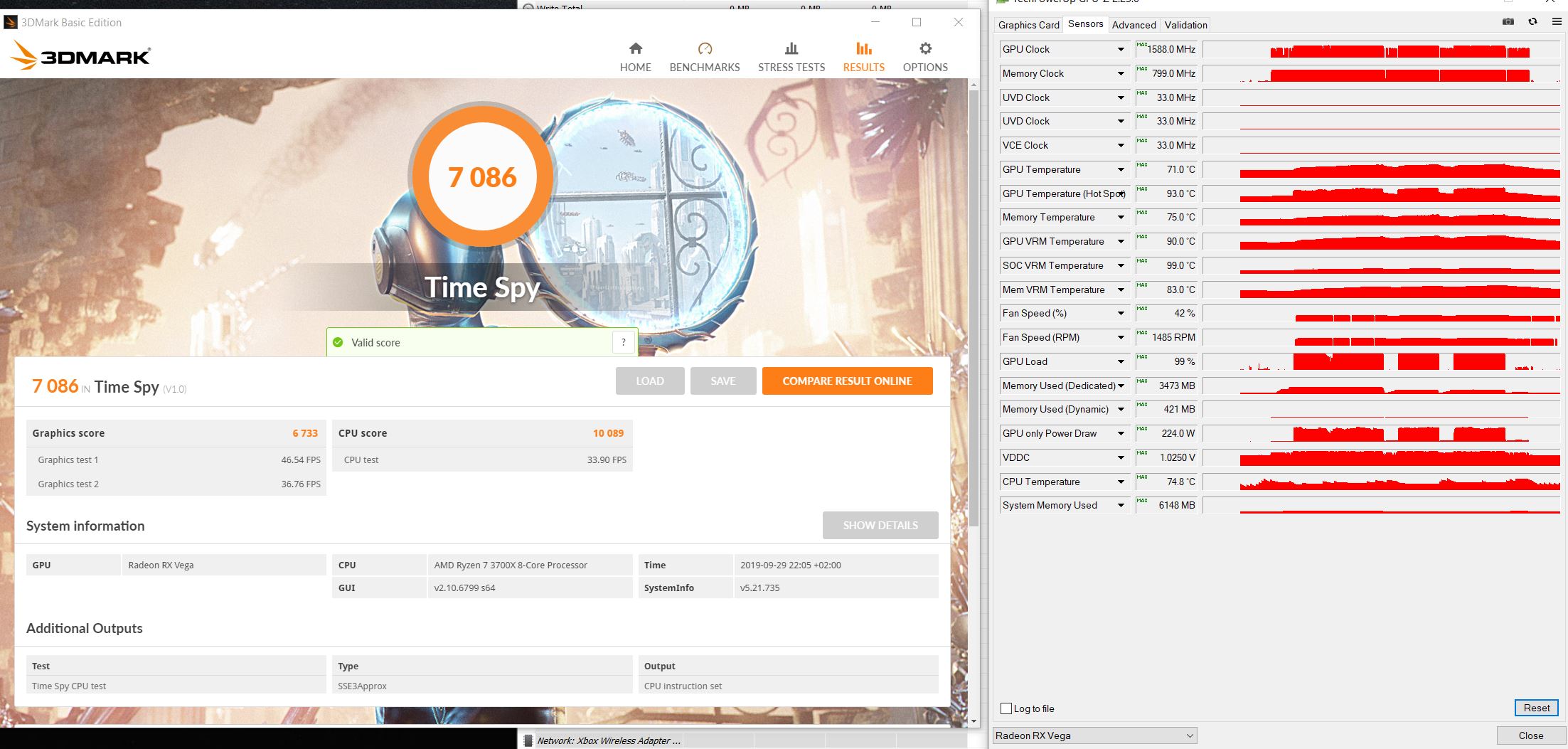Image resolution: width=1568 pixels, height=749 pixels.
Task: Click MAX indicator for GPU only Power Draw
Action: pyautogui.click(x=1142, y=428)
